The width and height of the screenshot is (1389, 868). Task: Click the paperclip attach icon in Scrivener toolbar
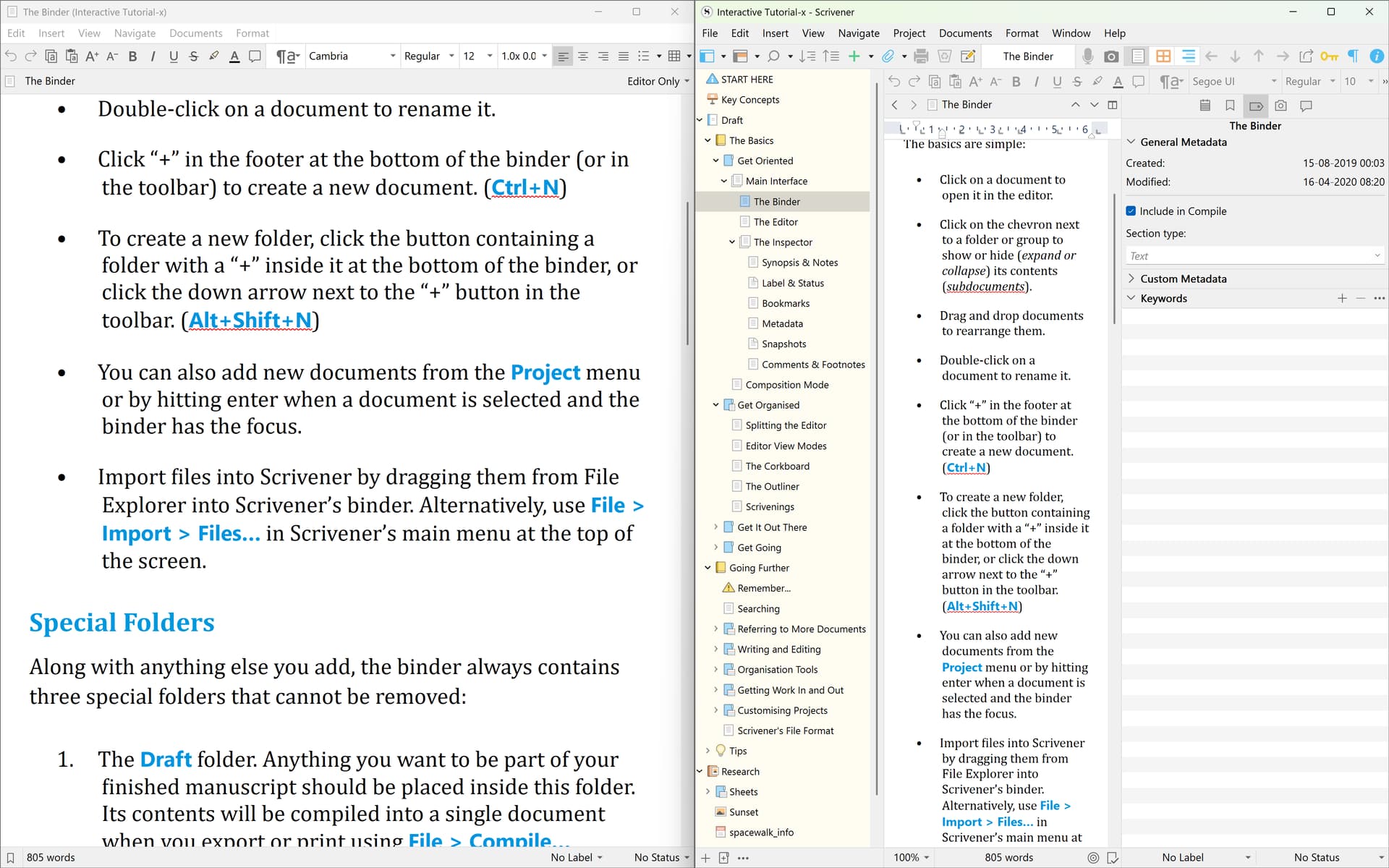point(888,56)
